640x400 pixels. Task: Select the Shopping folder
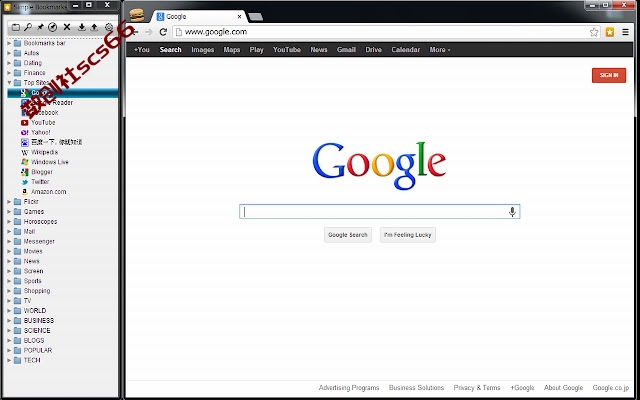point(32,291)
